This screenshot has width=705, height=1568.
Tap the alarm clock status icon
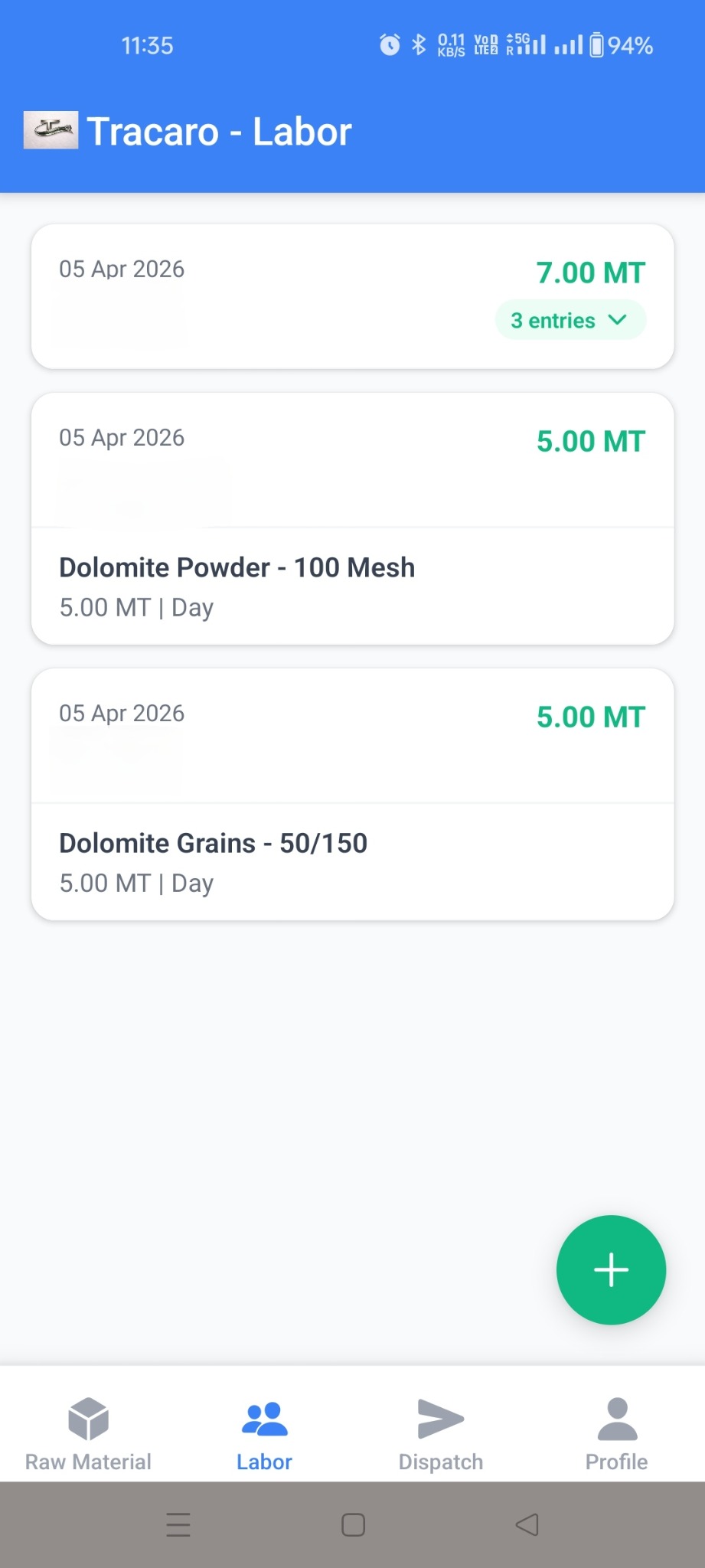pyautogui.click(x=390, y=45)
